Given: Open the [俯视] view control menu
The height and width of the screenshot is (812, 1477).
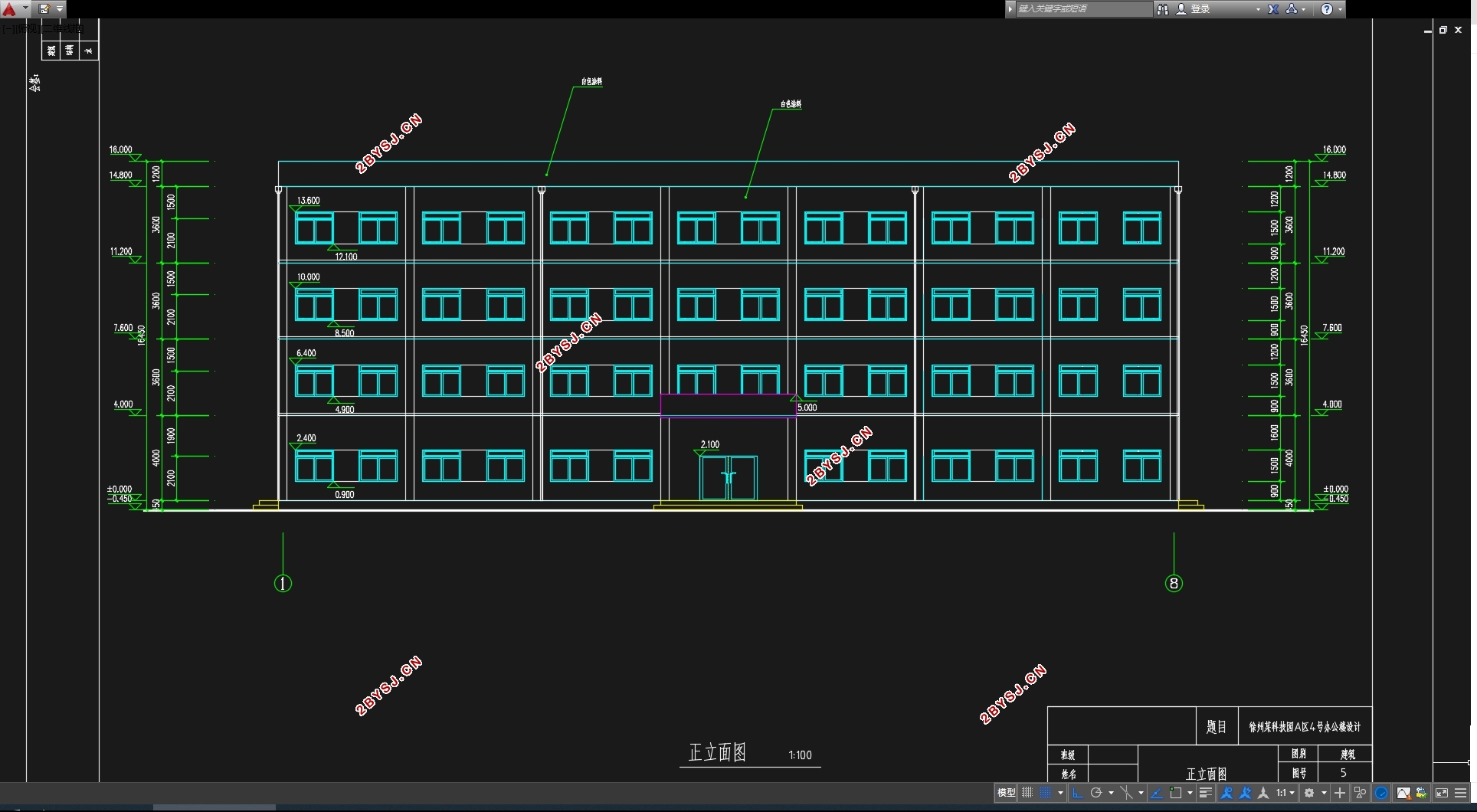Looking at the screenshot, I should pos(26,28).
